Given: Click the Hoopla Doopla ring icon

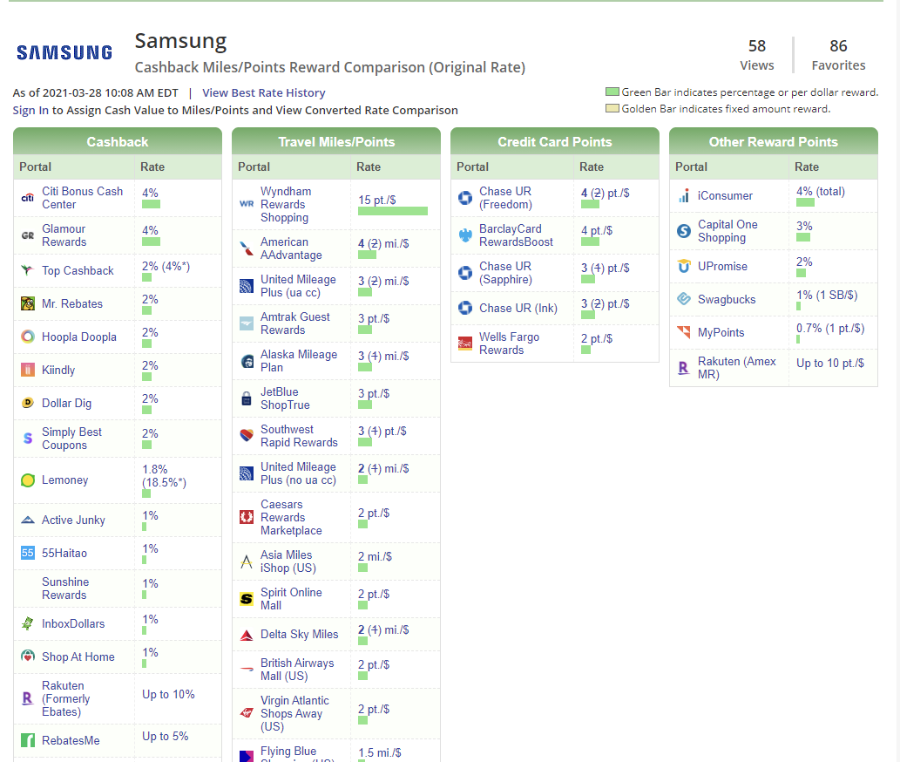Looking at the screenshot, I should pos(28,337).
